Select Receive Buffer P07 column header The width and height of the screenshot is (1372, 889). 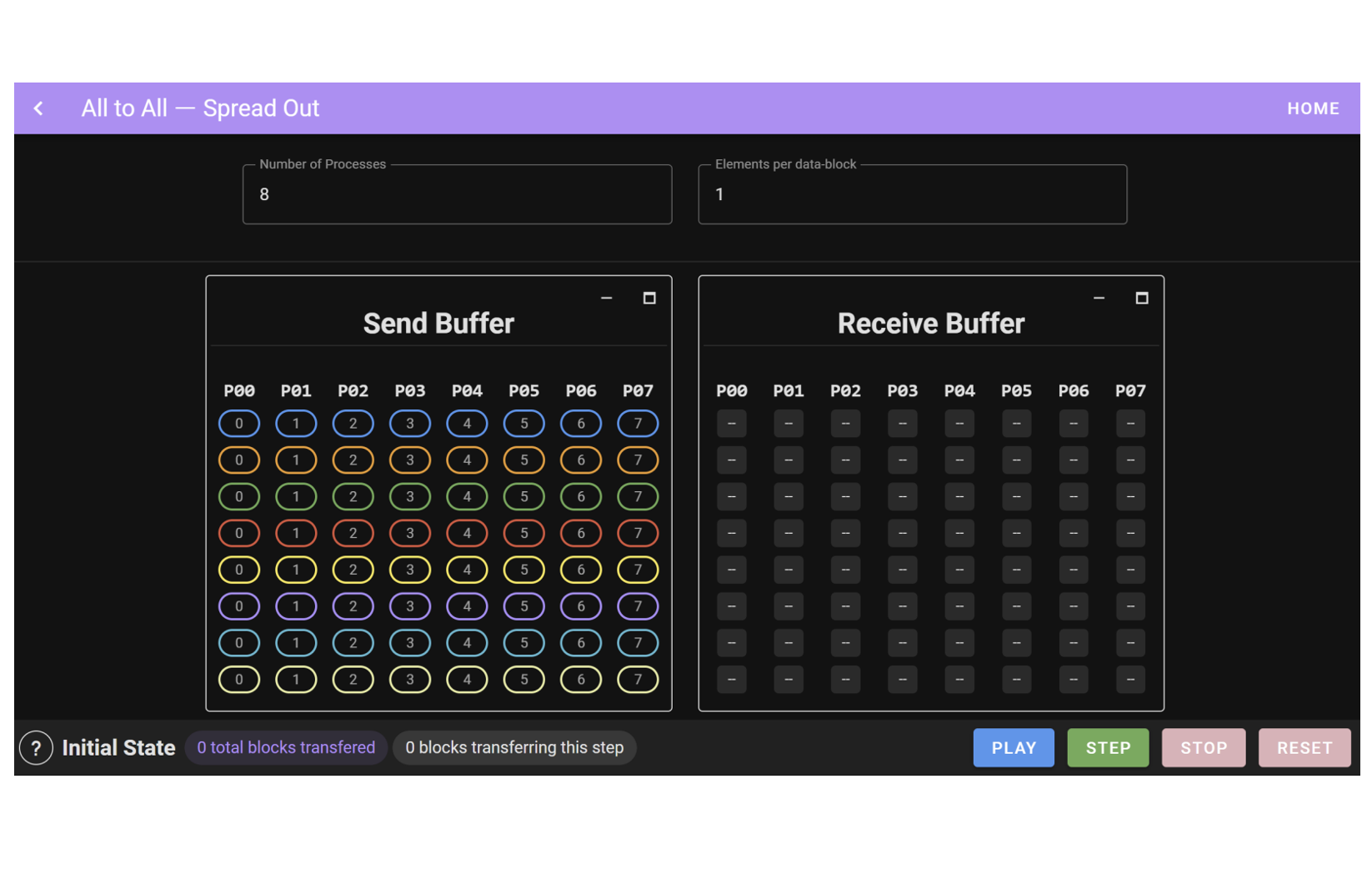click(1130, 390)
